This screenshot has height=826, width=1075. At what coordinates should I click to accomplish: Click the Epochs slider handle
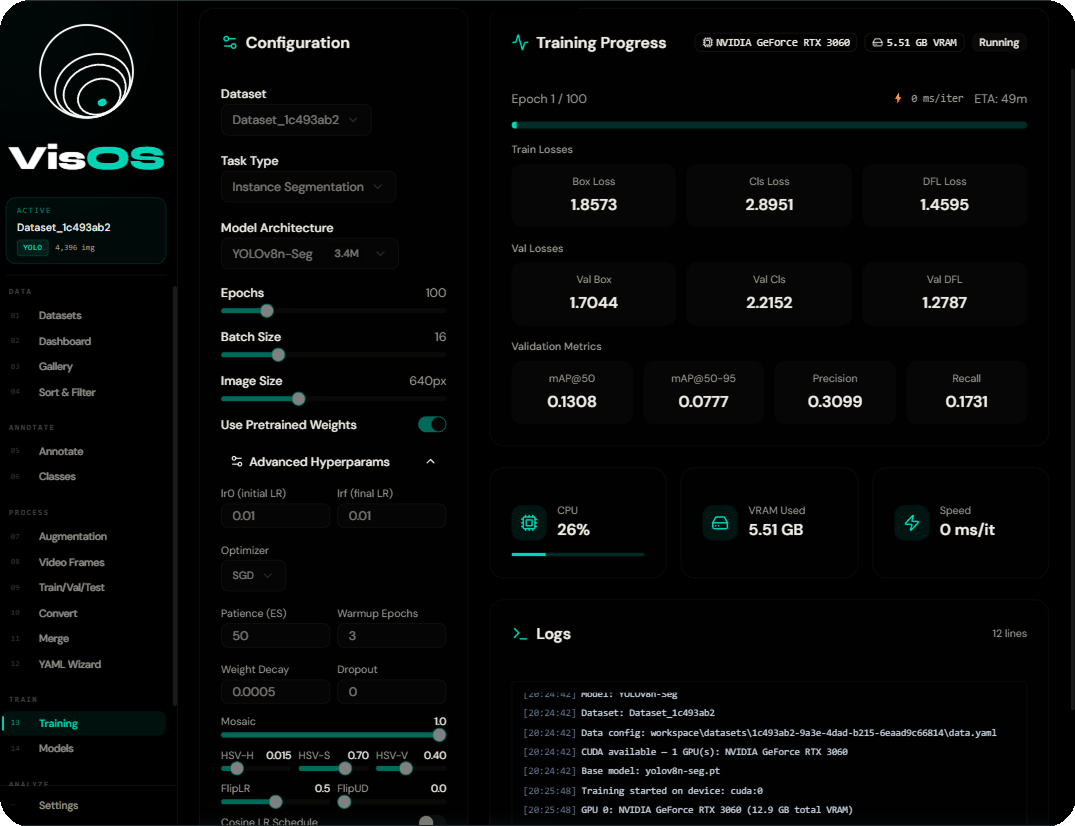[x=267, y=311]
